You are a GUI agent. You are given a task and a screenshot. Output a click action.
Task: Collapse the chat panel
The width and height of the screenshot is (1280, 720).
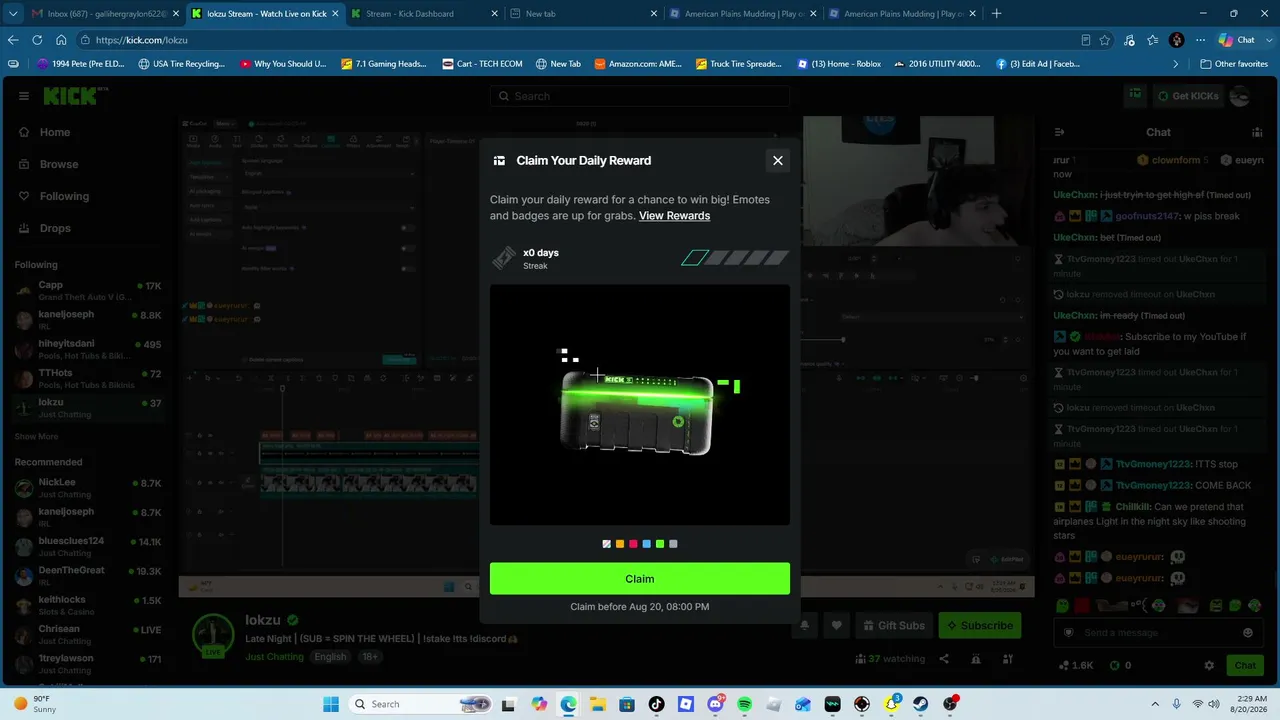click(x=1060, y=132)
